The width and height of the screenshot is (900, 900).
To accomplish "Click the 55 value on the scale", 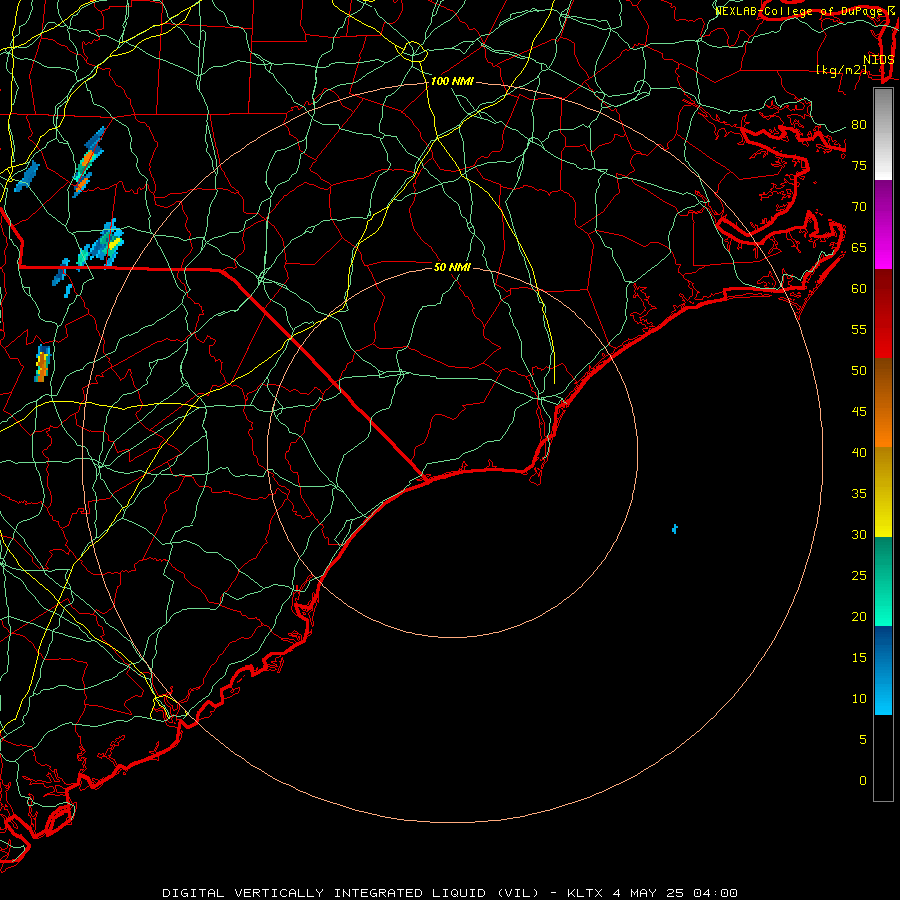I will 859,329.
